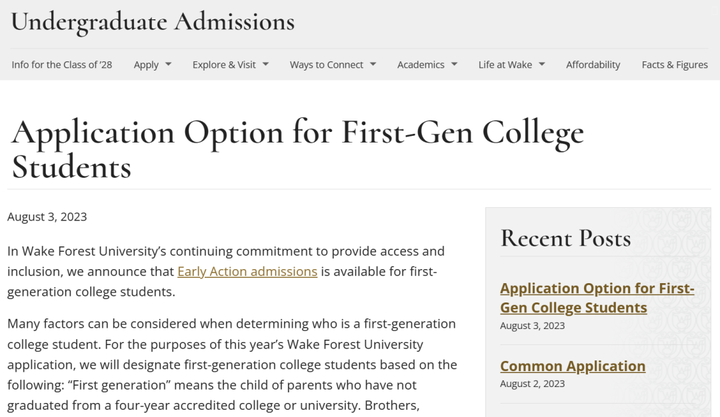Viewport: 720px width, 417px height.
Task: Expand the Explore & Visit dropdown arrow
Action: 265,65
